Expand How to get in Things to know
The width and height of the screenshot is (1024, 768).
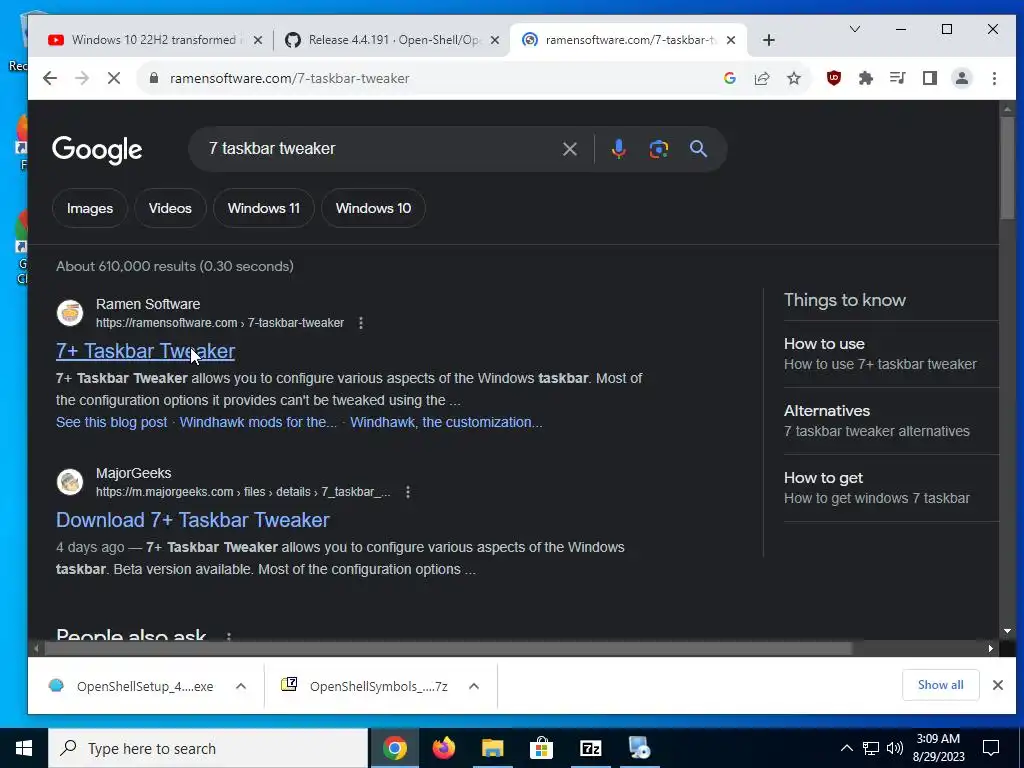(891, 488)
